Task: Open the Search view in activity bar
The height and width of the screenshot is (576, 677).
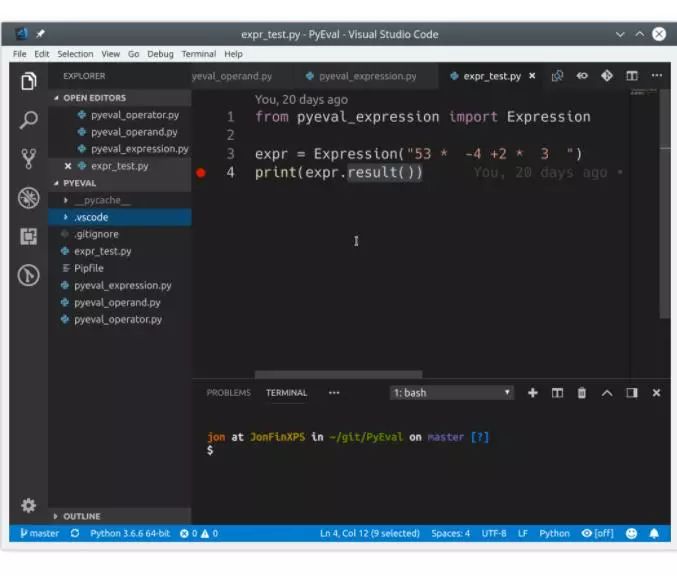Action: coord(28,120)
